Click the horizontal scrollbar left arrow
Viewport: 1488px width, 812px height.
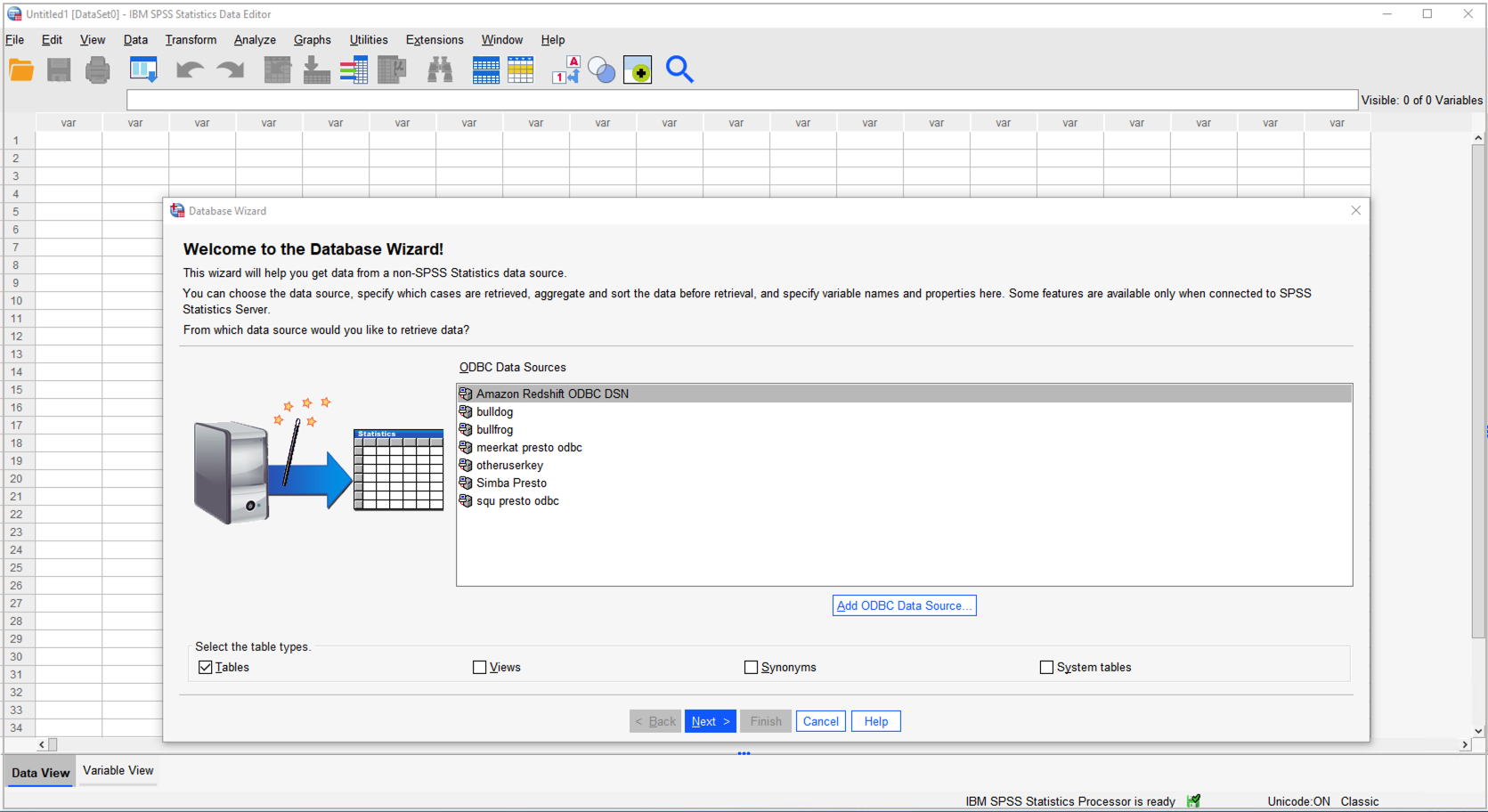[42, 744]
